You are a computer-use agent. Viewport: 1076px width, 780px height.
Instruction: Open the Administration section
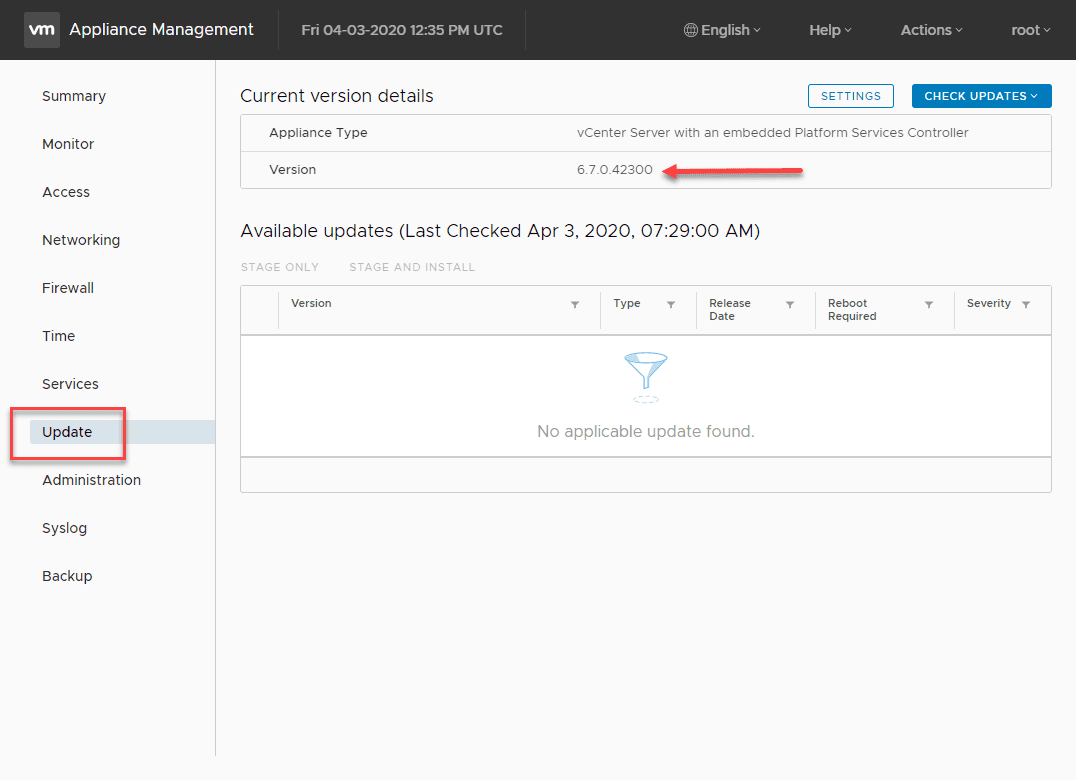(x=91, y=480)
